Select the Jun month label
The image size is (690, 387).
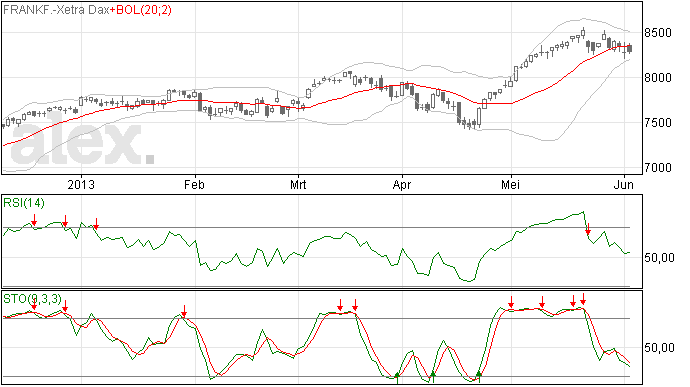(624, 184)
